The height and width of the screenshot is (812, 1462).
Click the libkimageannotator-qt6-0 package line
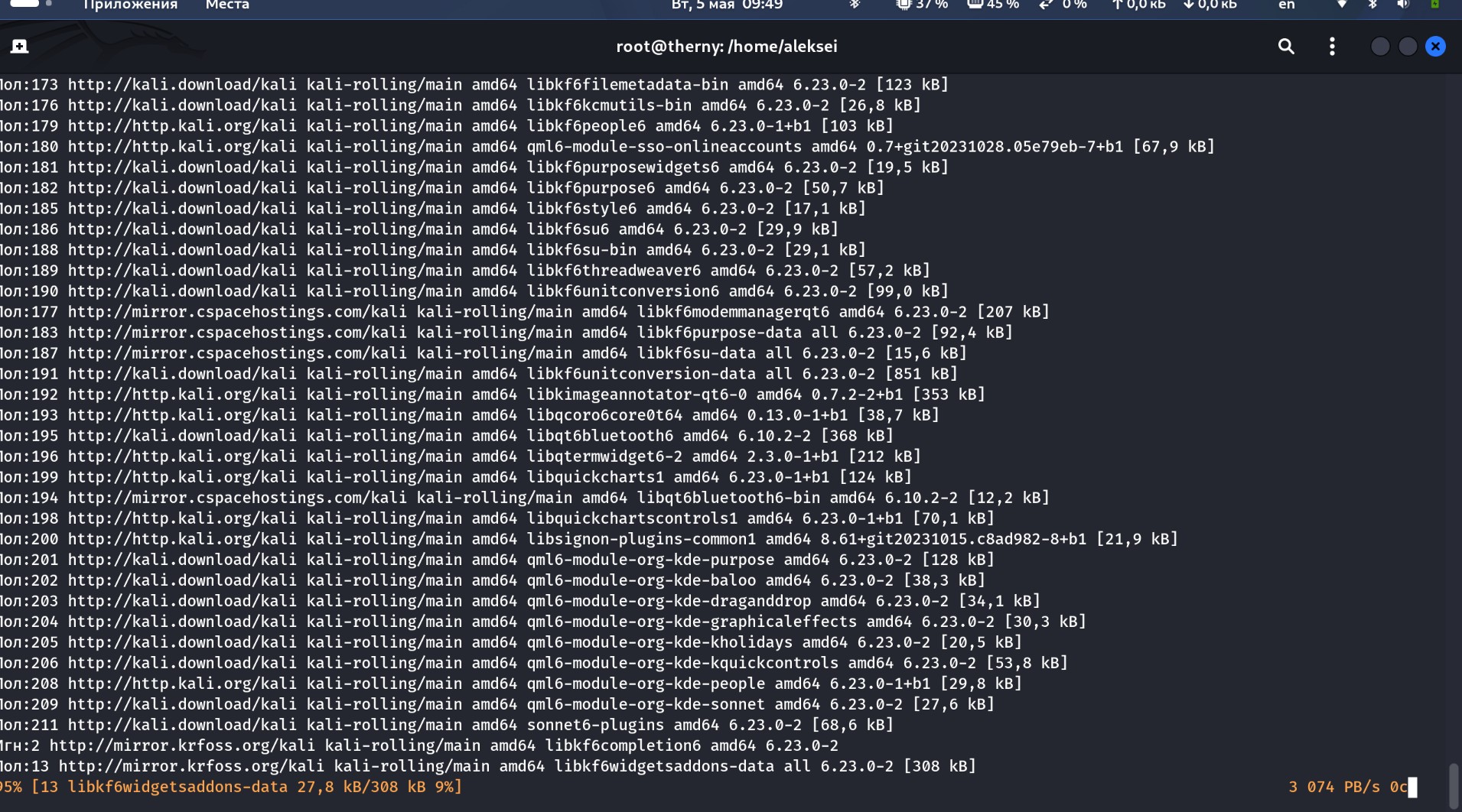pos(493,395)
